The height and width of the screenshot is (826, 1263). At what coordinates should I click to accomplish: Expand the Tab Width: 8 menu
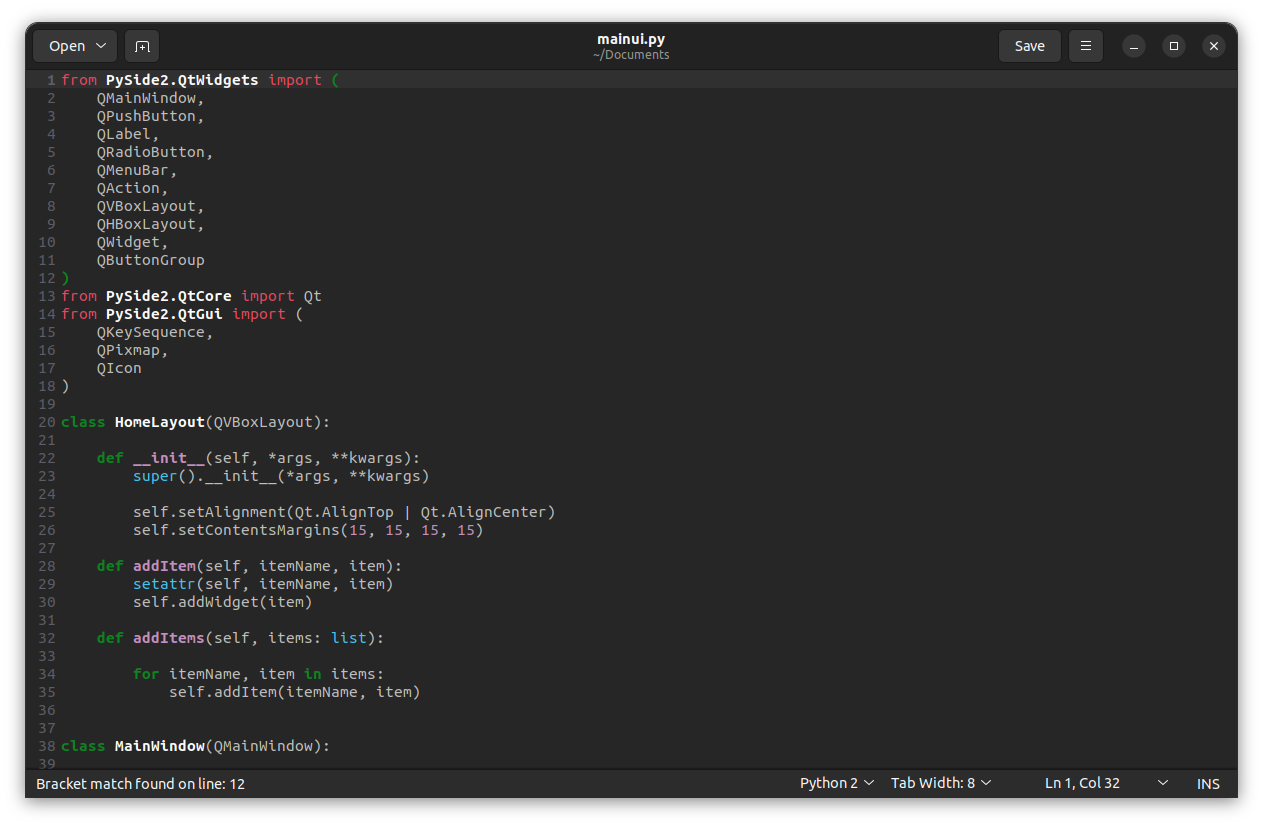tap(941, 783)
